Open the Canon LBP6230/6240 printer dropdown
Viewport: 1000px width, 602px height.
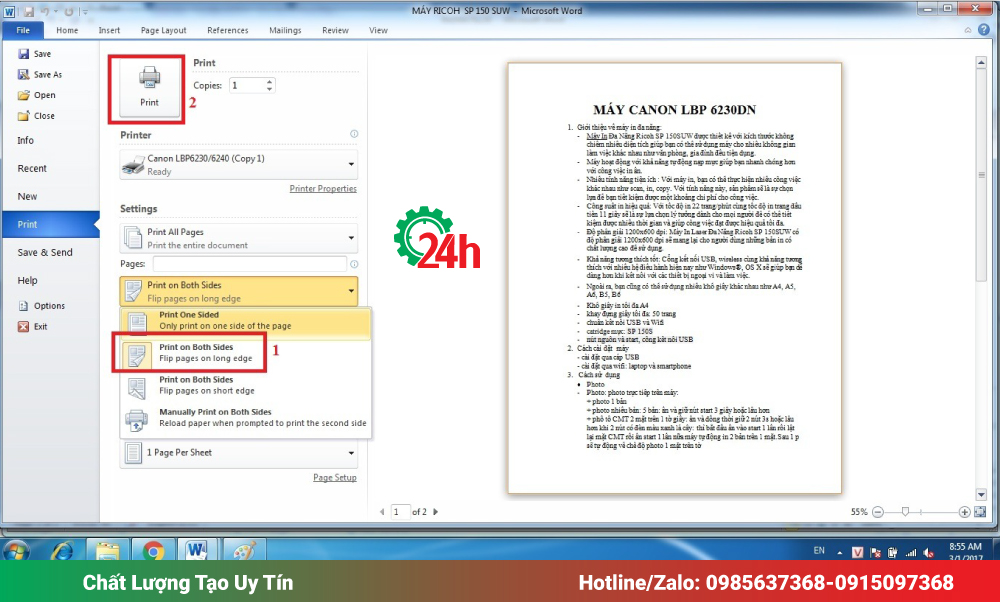point(239,165)
